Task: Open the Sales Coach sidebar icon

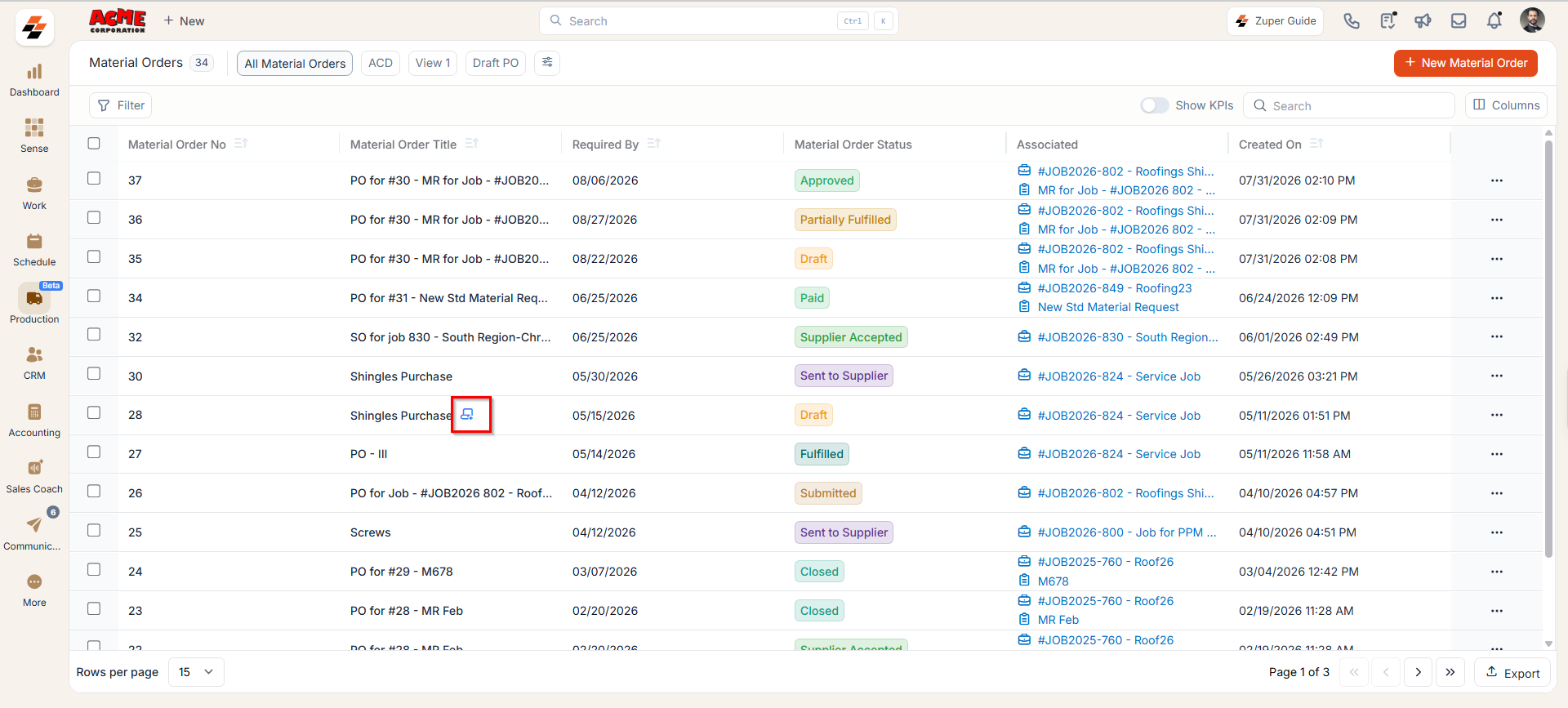Action: 34,476
